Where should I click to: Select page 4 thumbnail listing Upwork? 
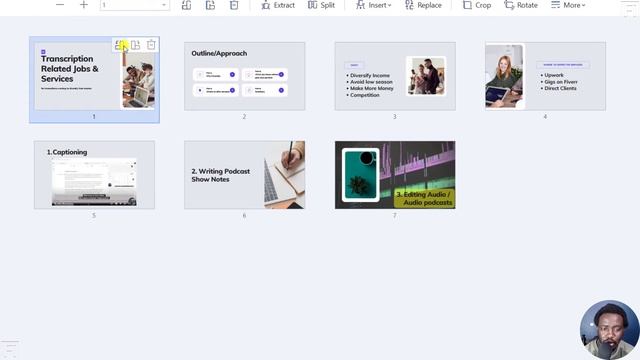point(545,76)
